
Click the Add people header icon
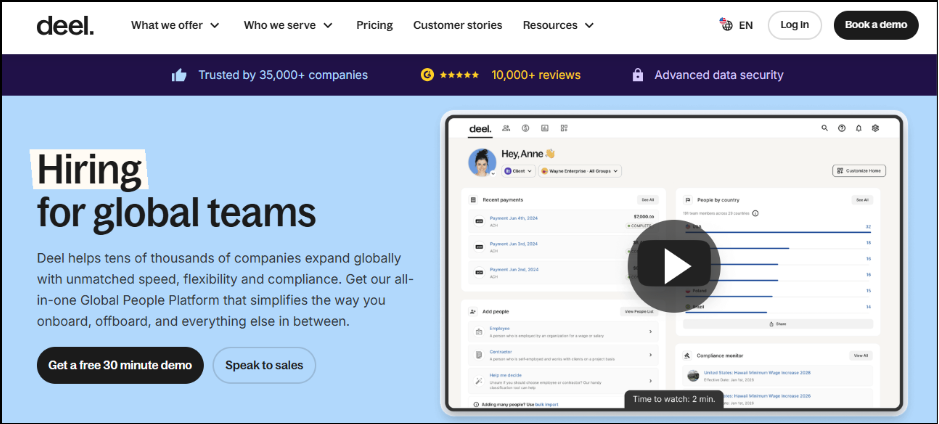click(473, 311)
